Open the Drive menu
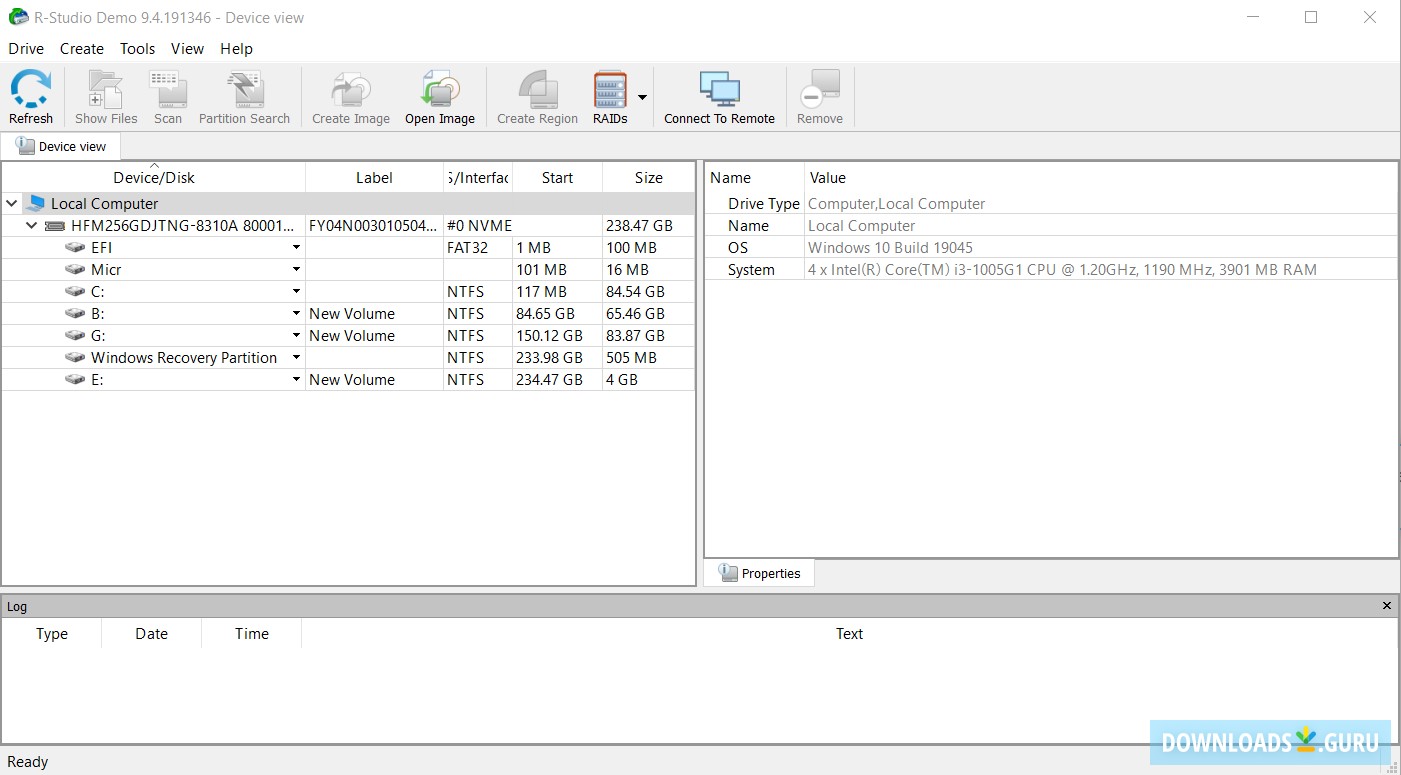This screenshot has width=1401, height=775. 26,48
